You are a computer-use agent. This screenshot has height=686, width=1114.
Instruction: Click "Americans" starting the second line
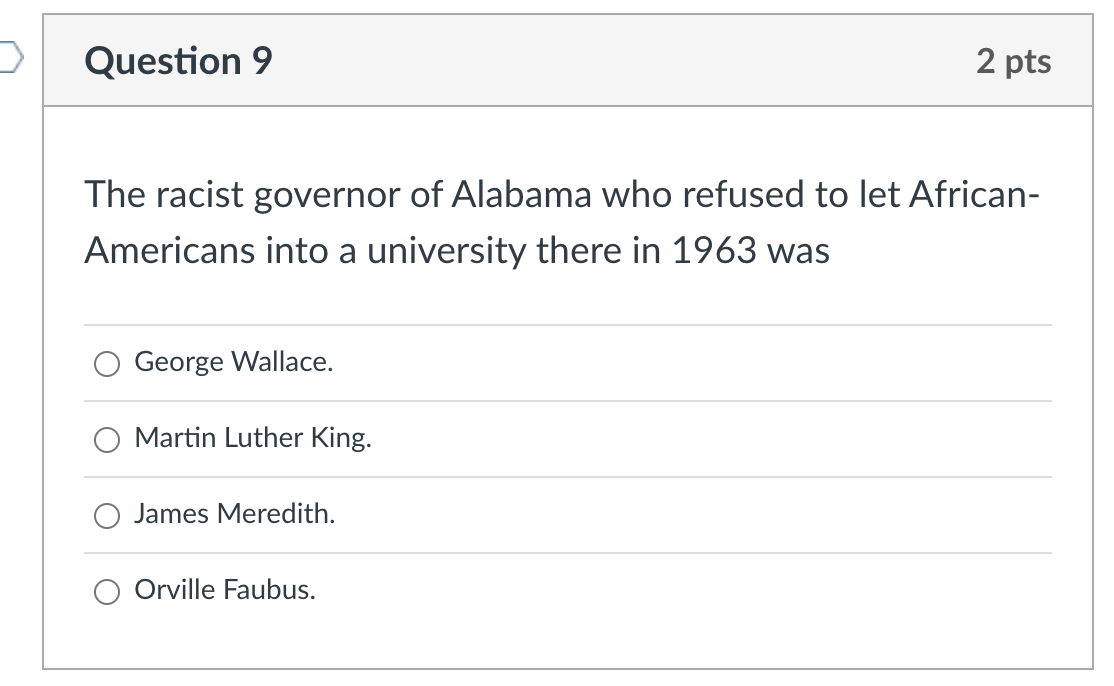170,250
